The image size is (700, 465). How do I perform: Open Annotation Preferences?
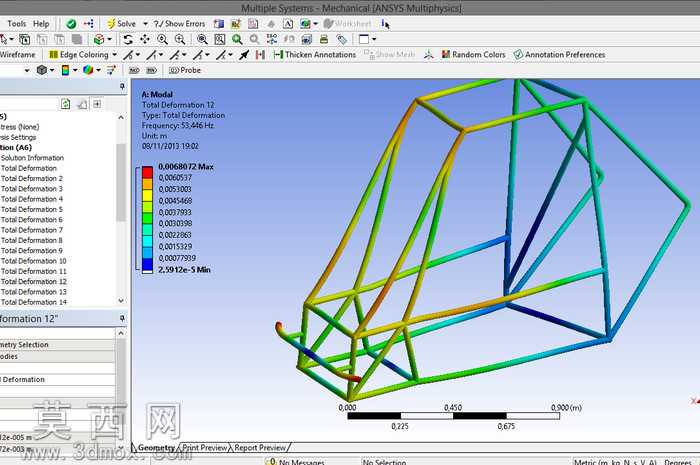(559, 54)
